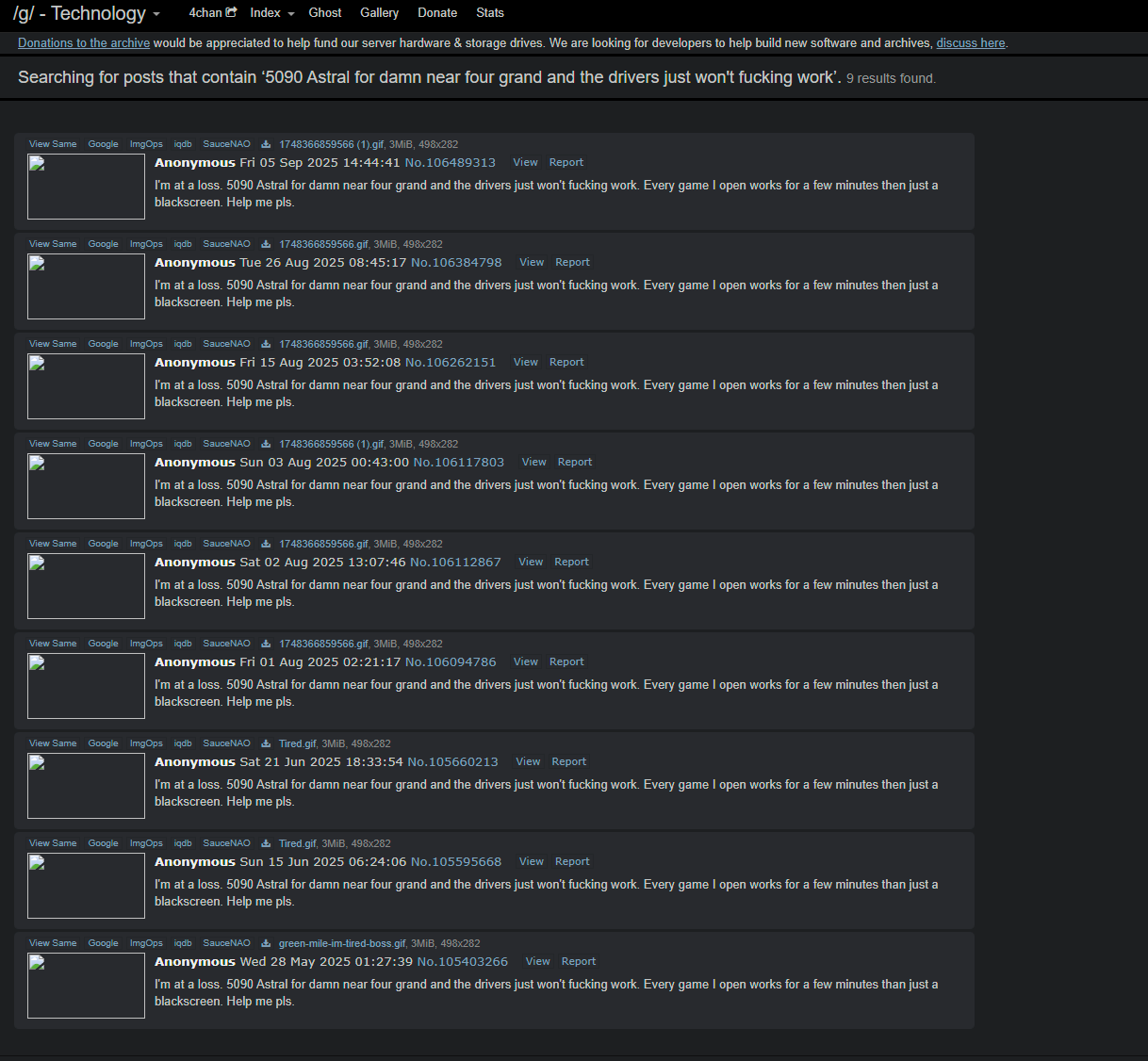Open the Stats page
The width and height of the screenshot is (1148, 1061).
[490, 12]
